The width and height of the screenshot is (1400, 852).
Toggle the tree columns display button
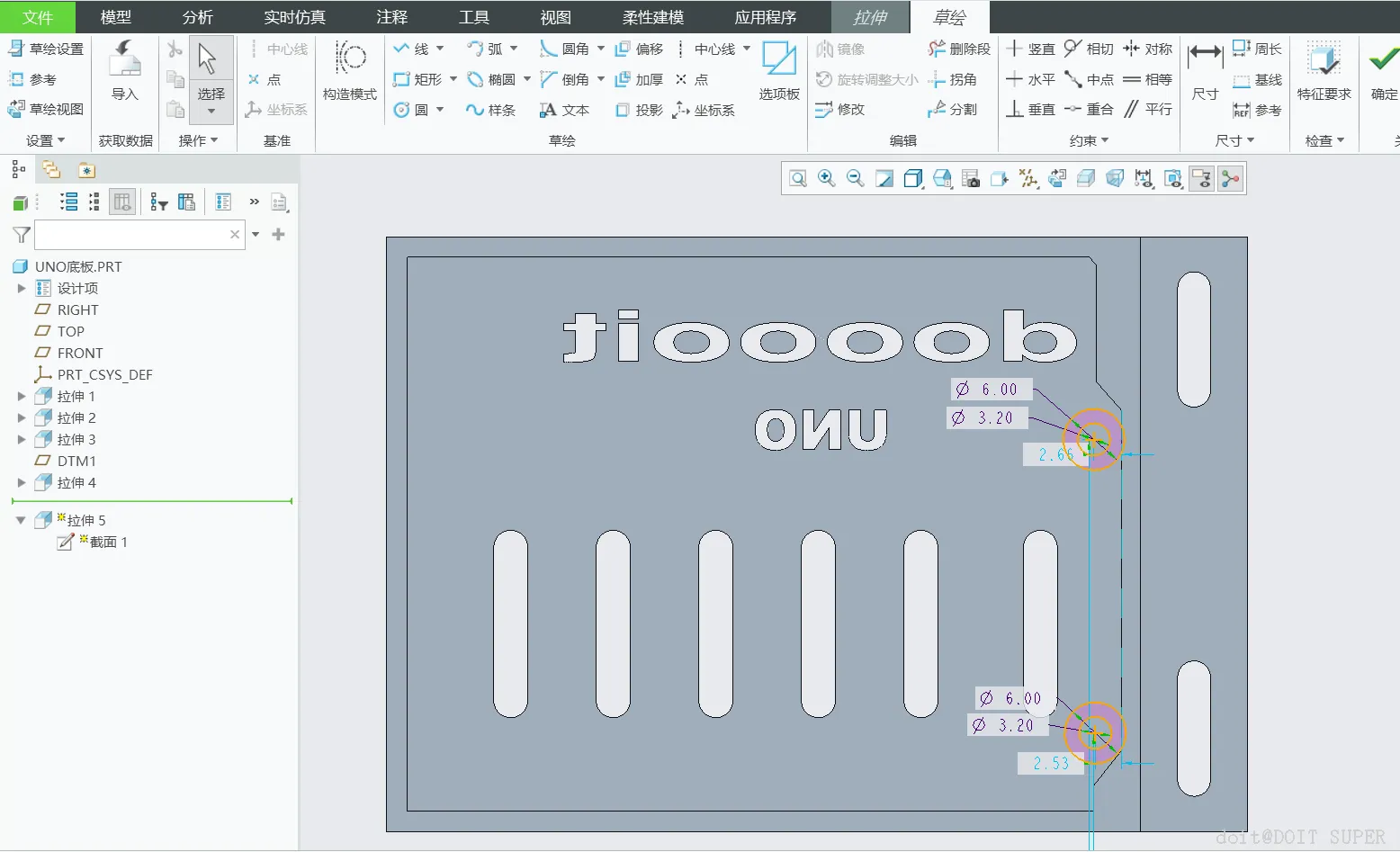coord(122,202)
